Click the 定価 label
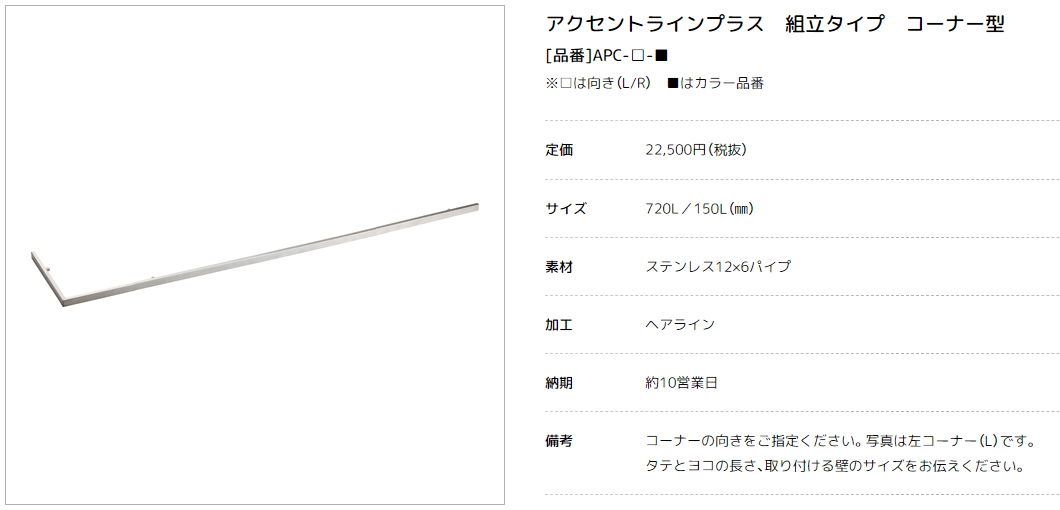Image resolution: width=1060 pixels, height=510 pixels. [x=559, y=150]
